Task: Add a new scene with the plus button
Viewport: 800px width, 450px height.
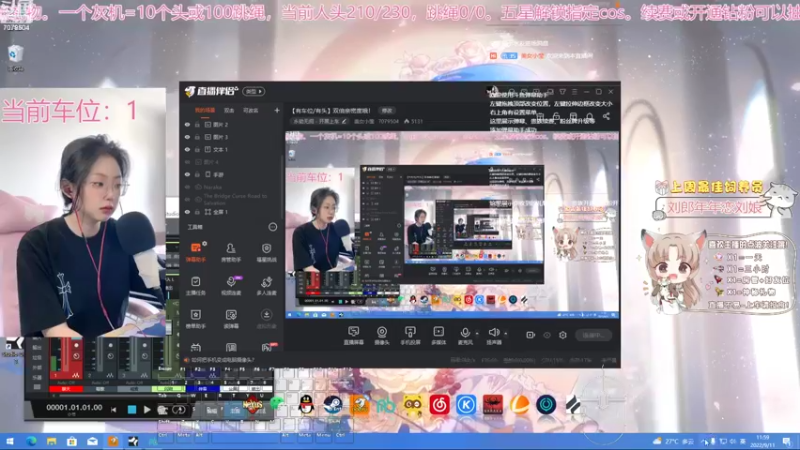Action: [277, 110]
